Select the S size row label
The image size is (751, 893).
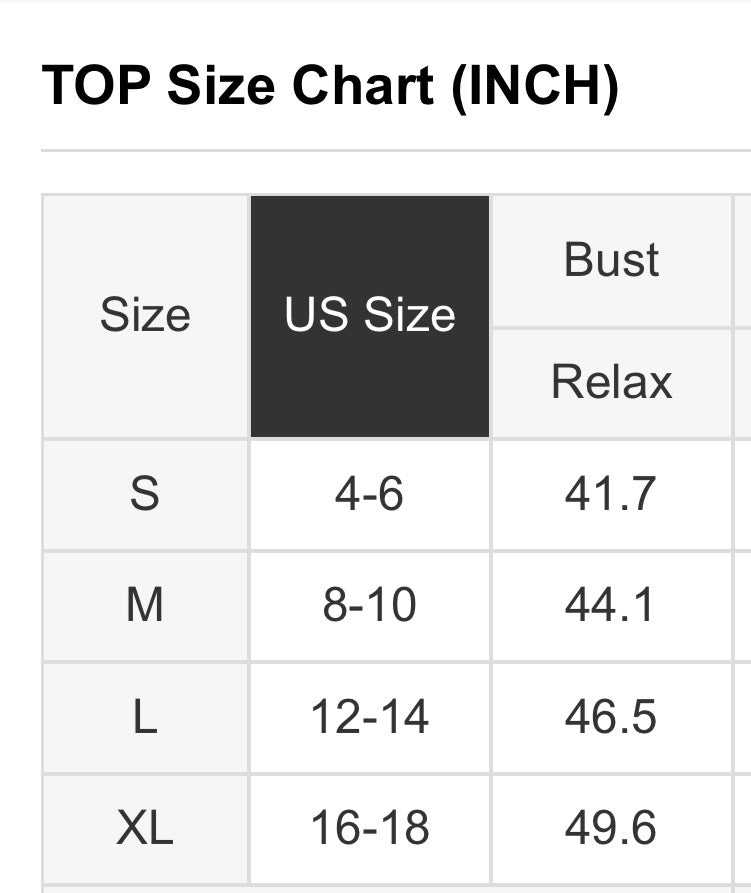click(x=145, y=494)
